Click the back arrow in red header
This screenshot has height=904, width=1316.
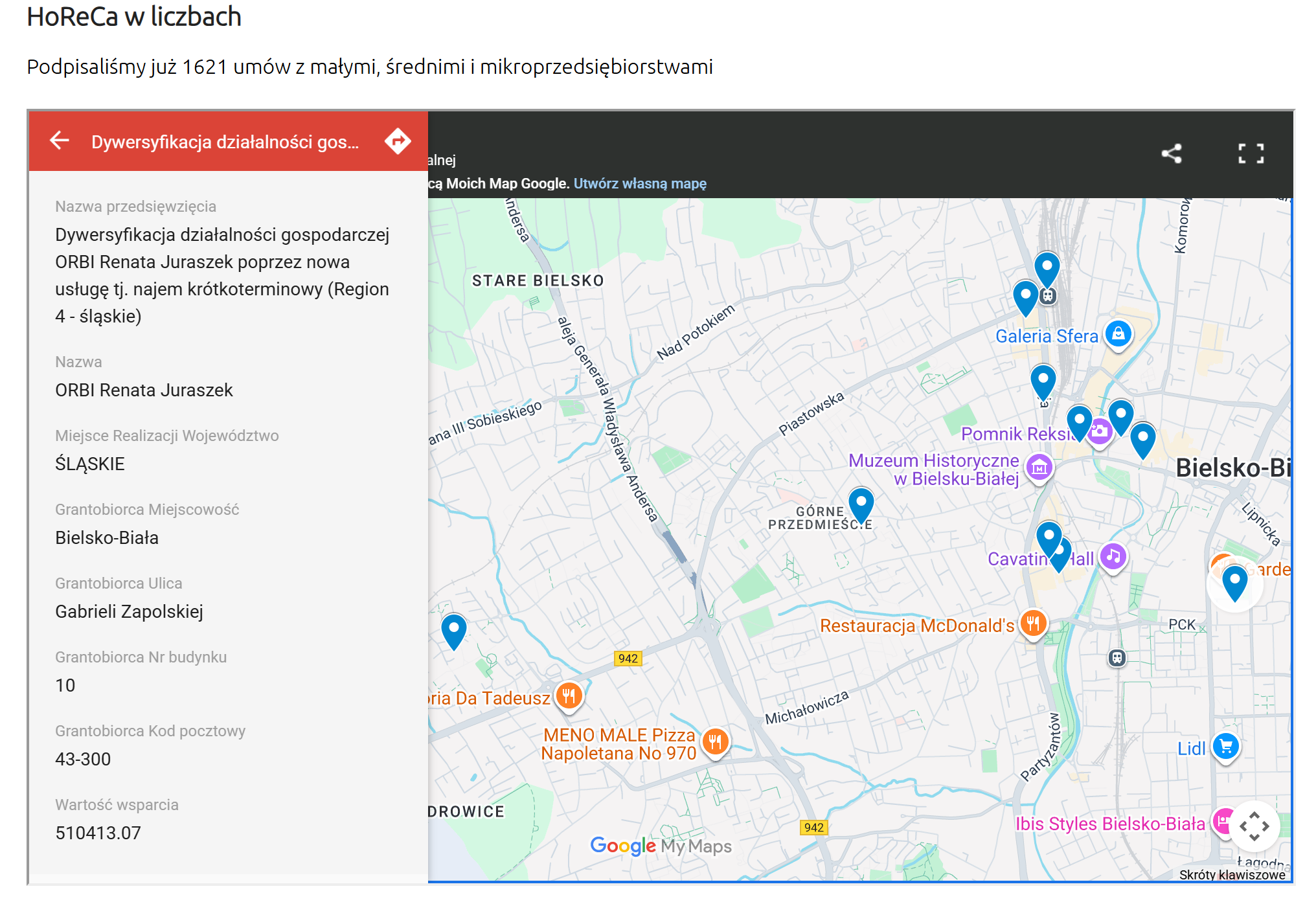[60, 141]
